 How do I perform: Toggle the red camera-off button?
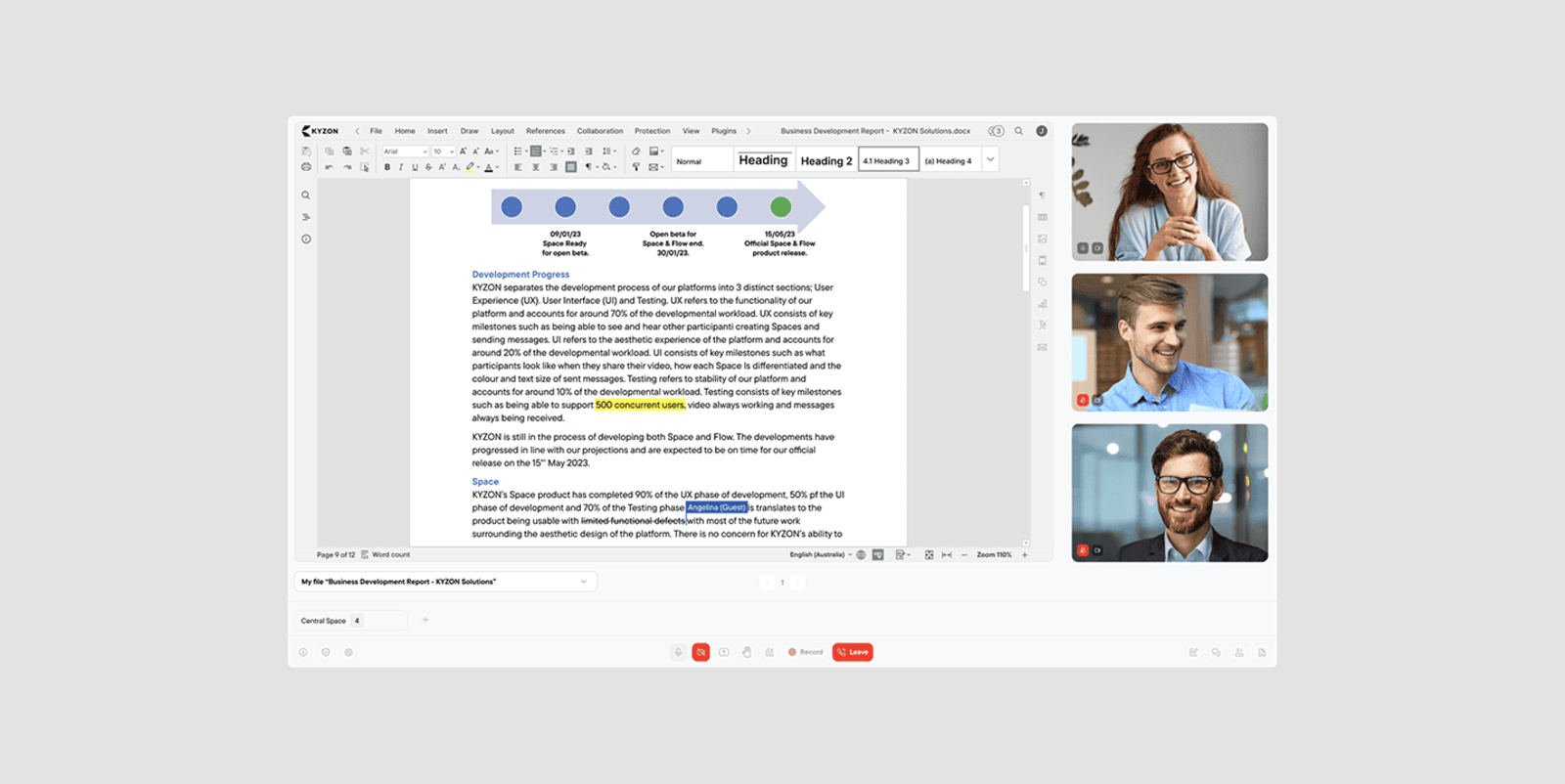(x=700, y=652)
